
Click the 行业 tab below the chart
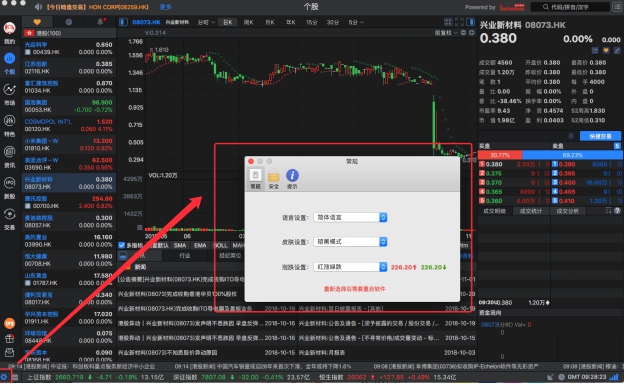pos(185,256)
